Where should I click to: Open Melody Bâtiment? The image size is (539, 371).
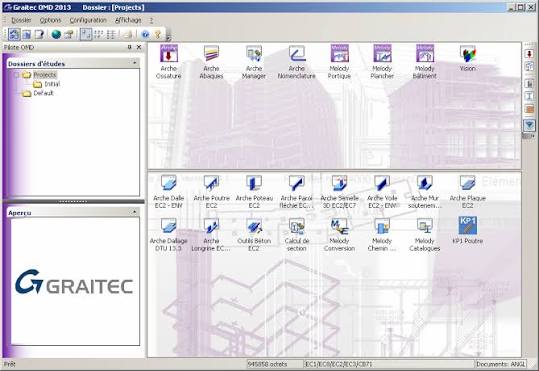point(425,61)
